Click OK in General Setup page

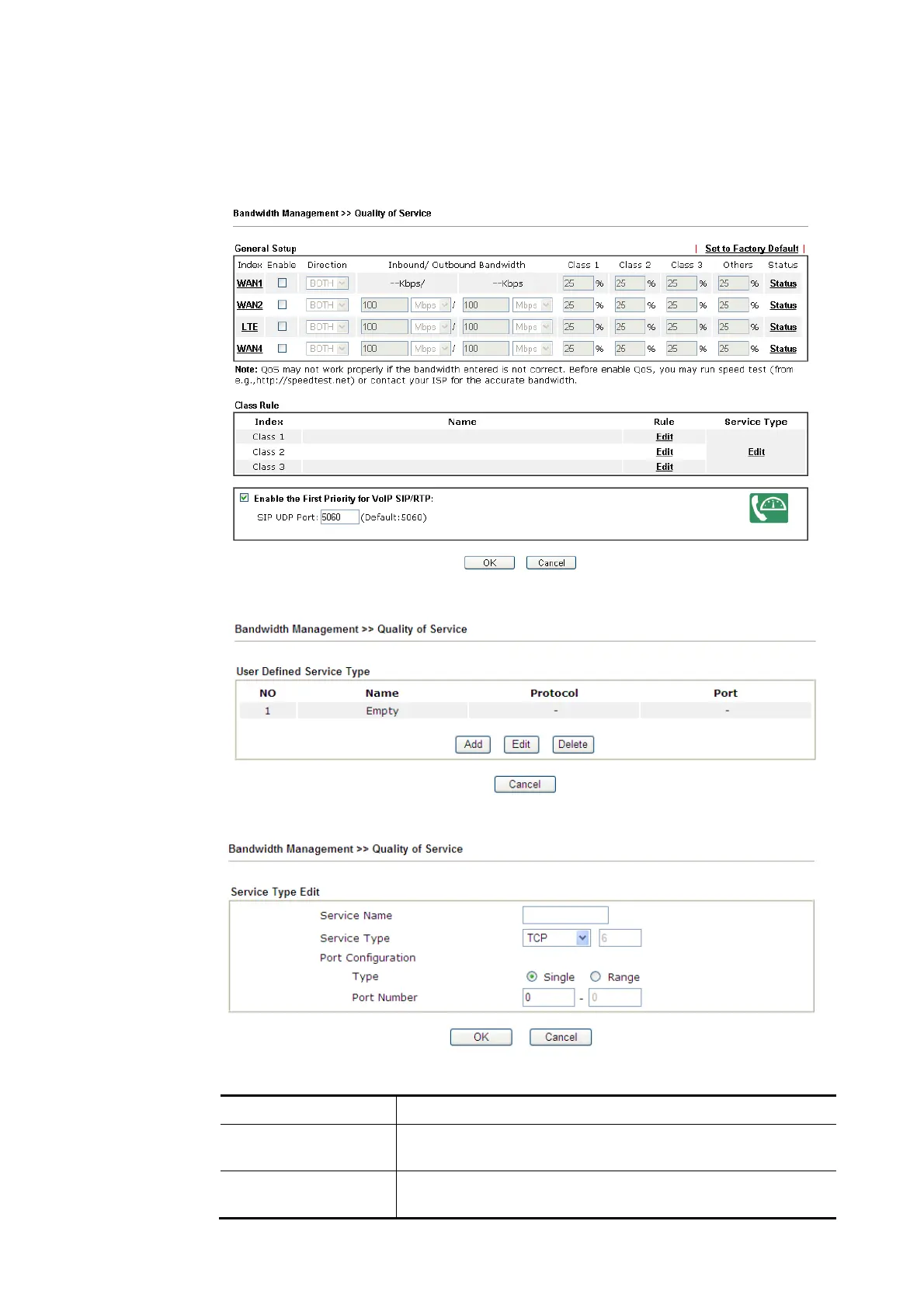click(x=489, y=563)
